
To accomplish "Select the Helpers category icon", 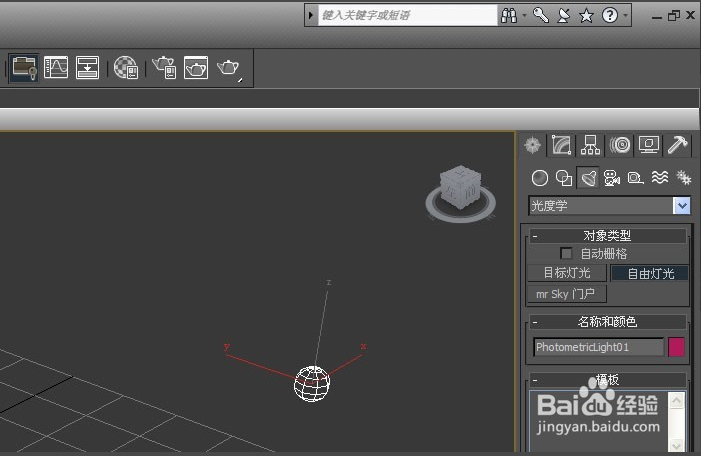I will 636,178.
